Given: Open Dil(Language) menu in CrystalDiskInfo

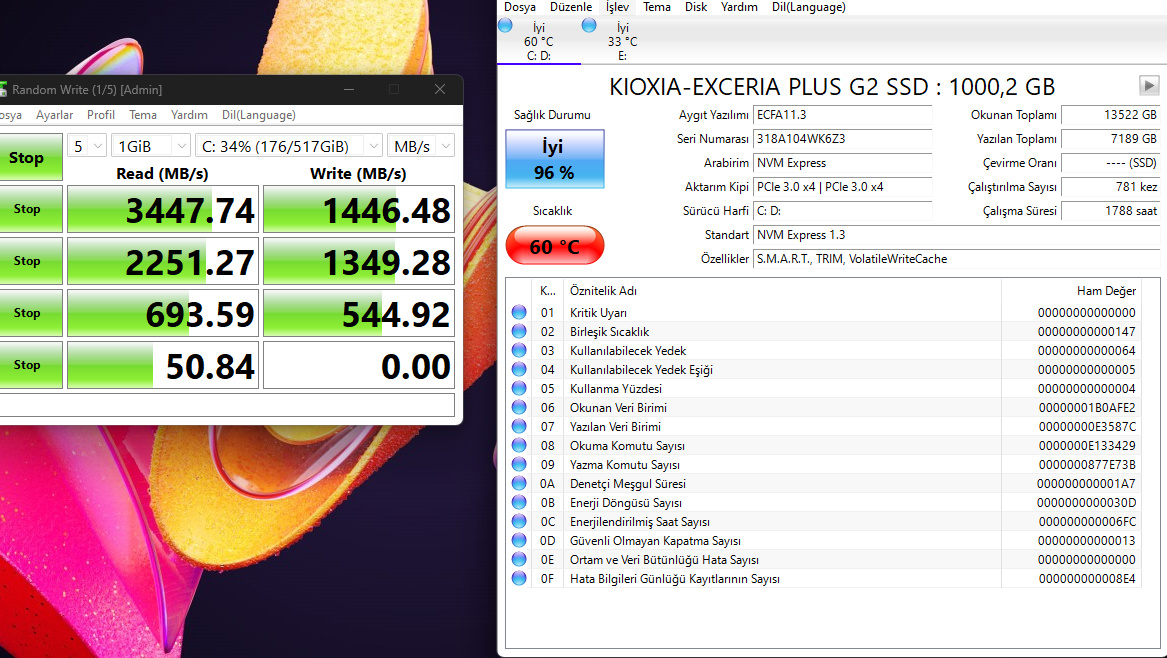Looking at the screenshot, I should point(808,7).
